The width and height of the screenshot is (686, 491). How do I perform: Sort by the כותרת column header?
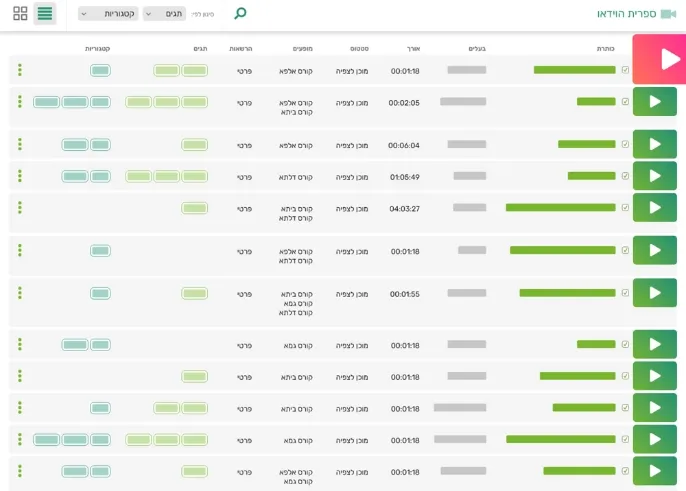coord(605,48)
